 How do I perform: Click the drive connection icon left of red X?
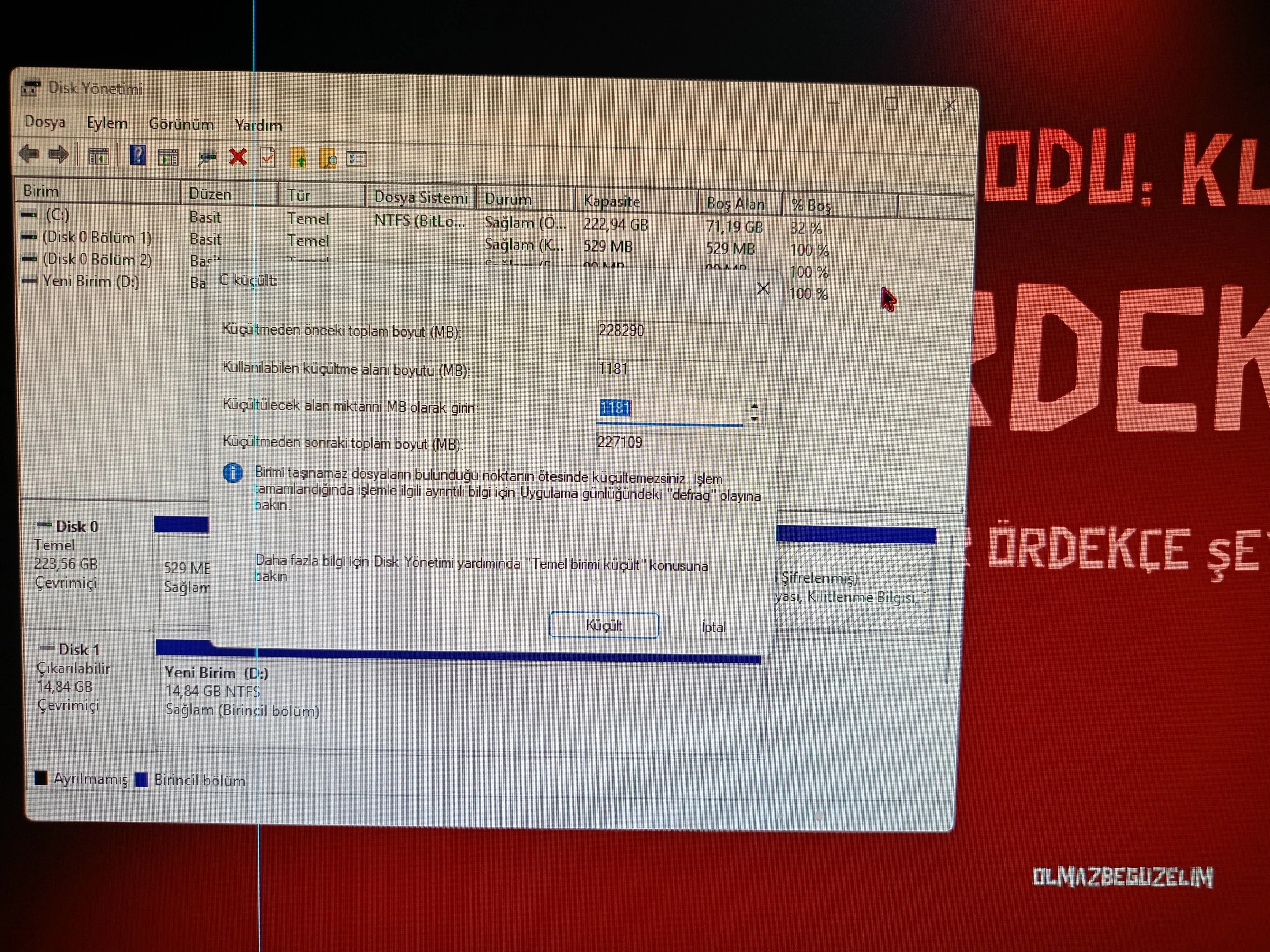[207, 156]
